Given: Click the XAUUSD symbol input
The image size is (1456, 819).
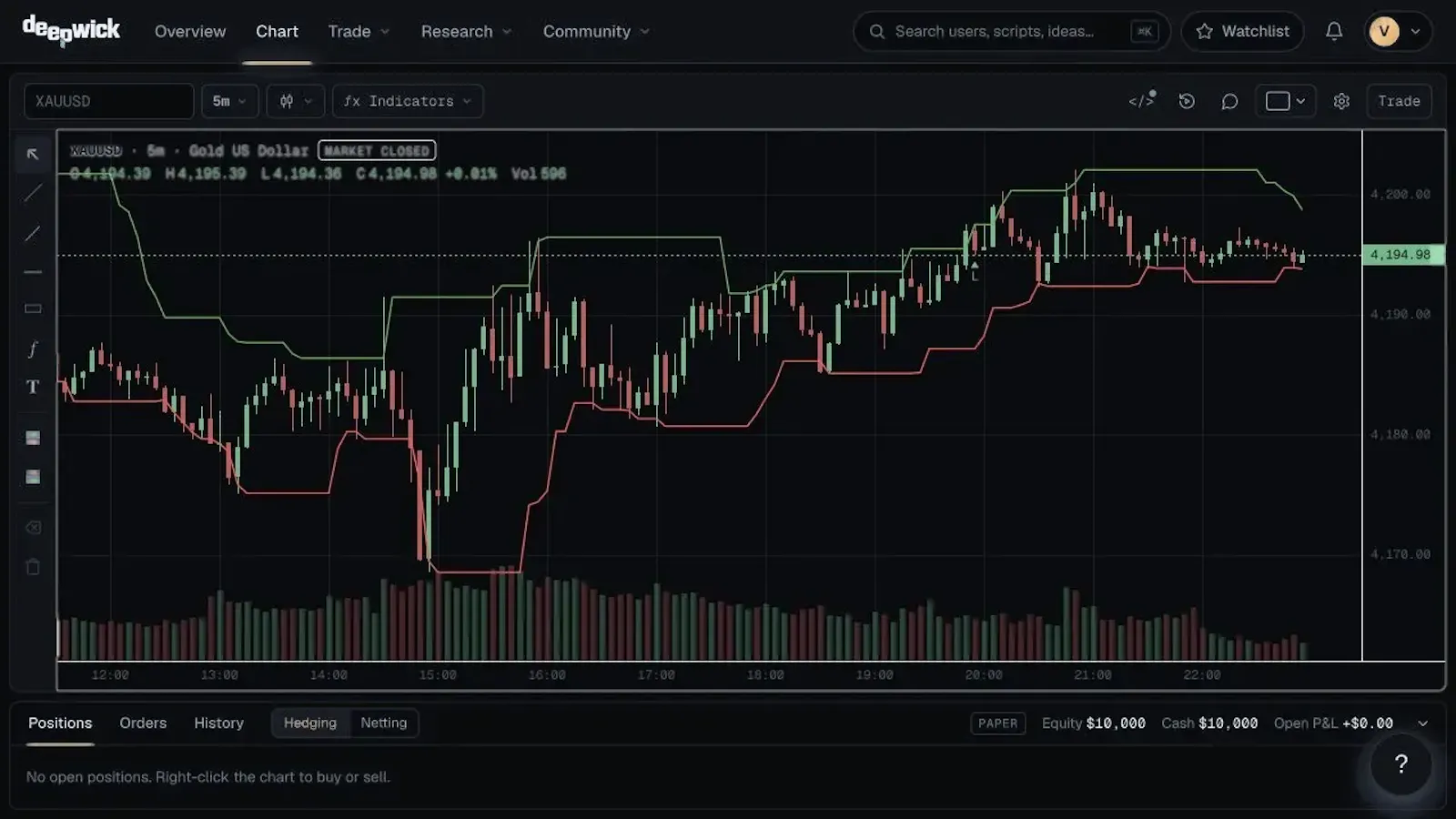Looking at the screenshot, I should pos(109,101).
